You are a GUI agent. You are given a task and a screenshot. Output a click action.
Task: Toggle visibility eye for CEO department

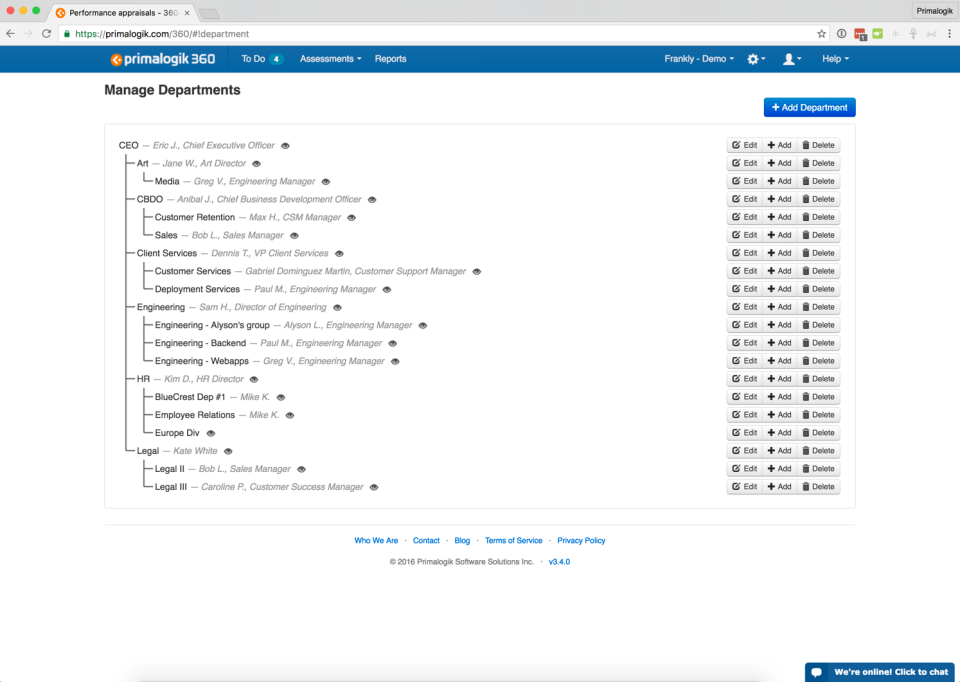[285, 146]
